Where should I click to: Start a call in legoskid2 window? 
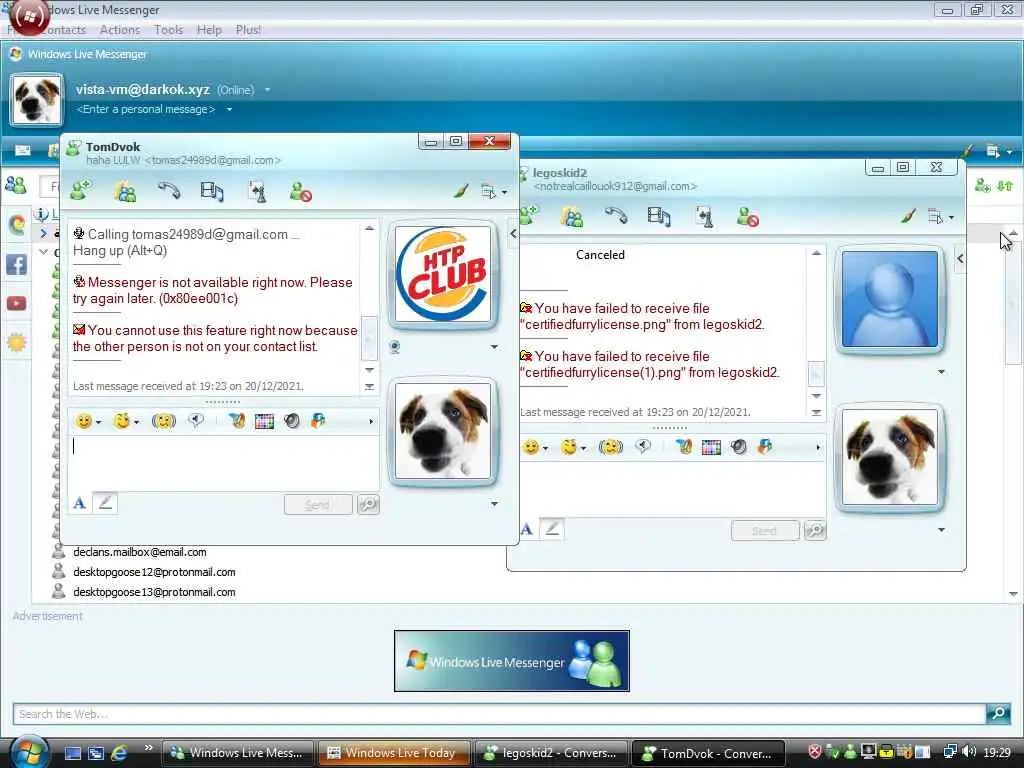point(615,217)
